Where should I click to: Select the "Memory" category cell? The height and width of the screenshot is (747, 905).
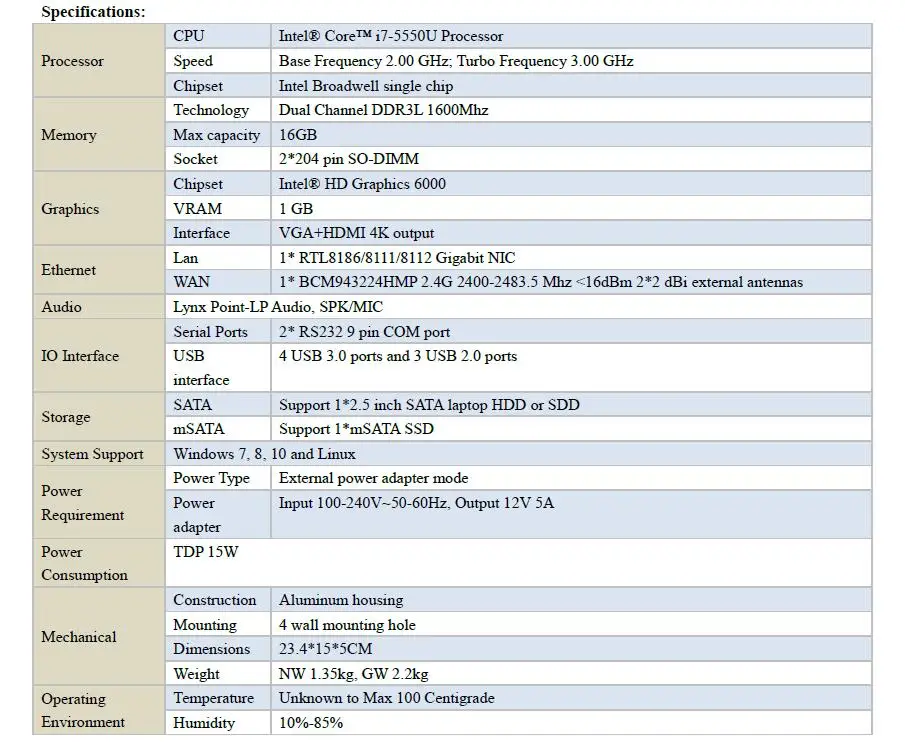[x=99, y=135]
